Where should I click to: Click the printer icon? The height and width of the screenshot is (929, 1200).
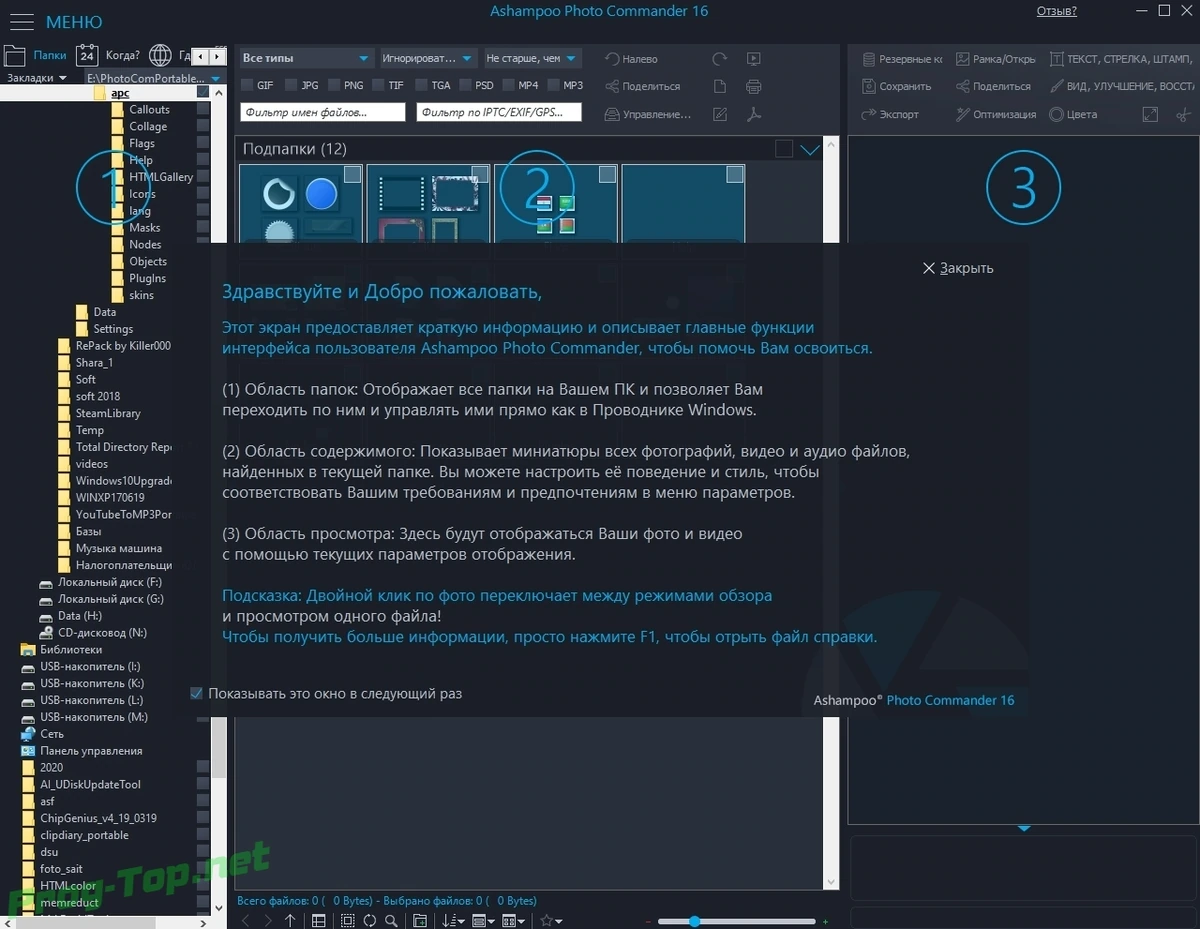[754, 86]
